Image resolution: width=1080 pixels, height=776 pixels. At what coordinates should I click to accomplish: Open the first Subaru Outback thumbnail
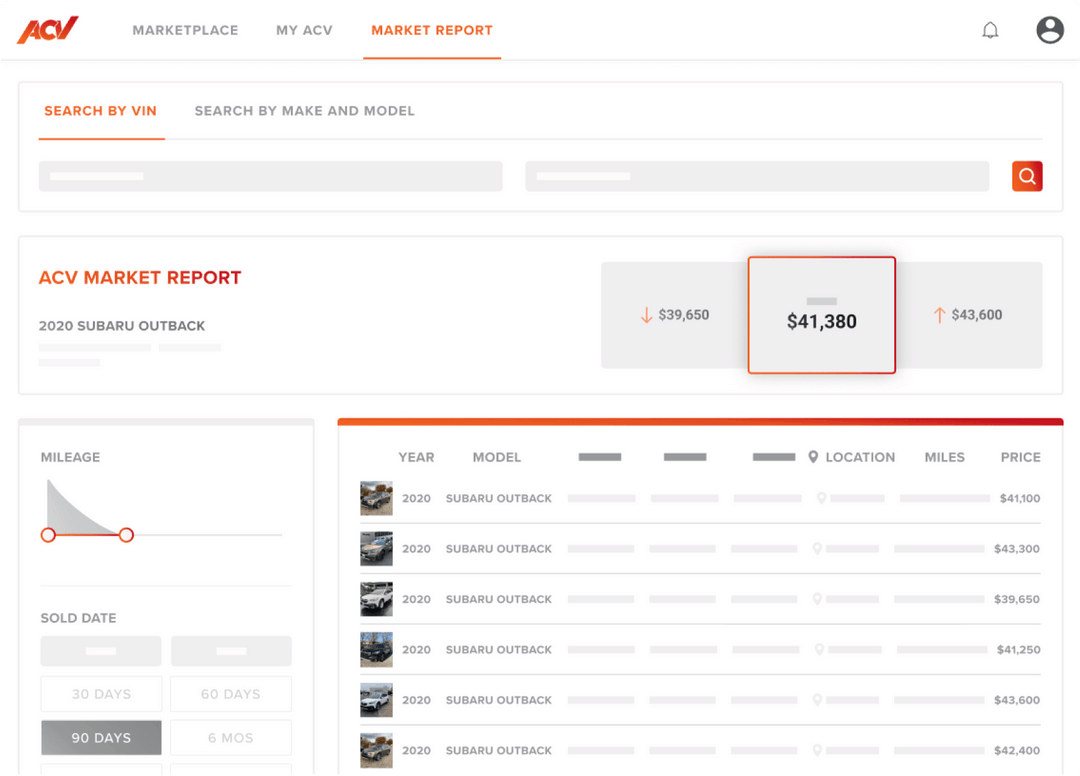coord(376,498)
